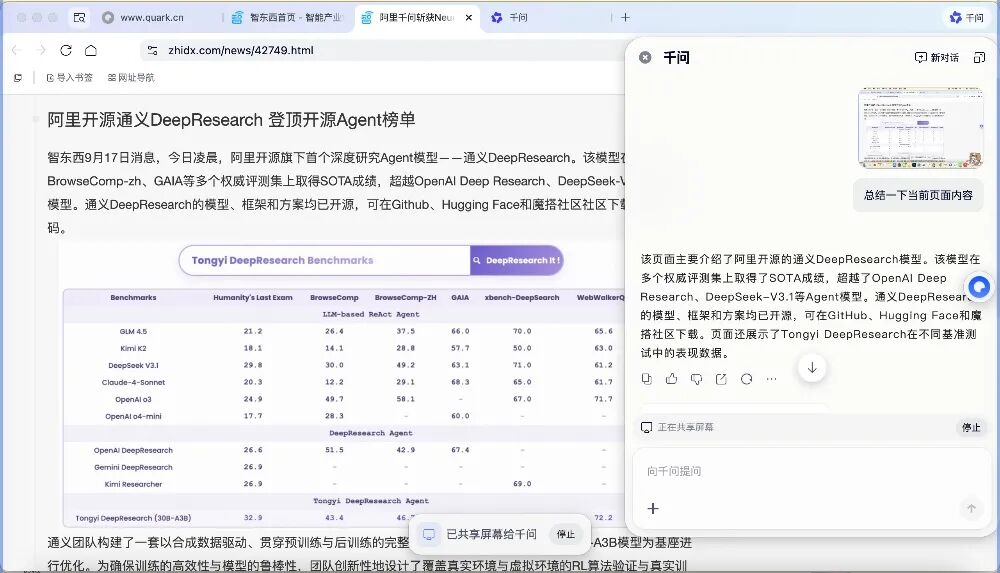
Task: Click the Tongyi DeepResearch Benchmarks search field
Action: [x=325, y=260]
